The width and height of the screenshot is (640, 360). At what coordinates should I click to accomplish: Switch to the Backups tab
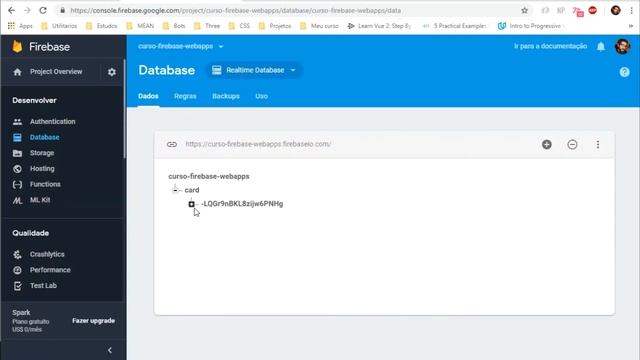226,96
